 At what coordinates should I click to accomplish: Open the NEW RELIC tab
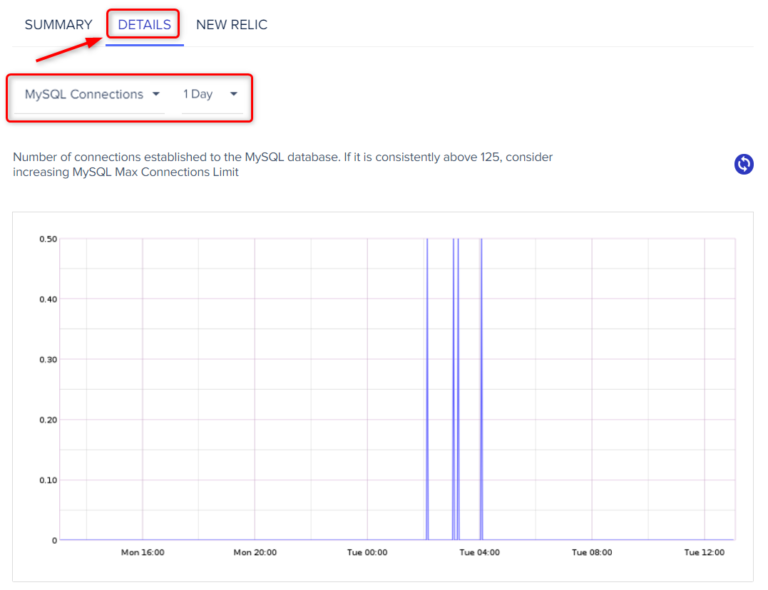tap(232, 25)
